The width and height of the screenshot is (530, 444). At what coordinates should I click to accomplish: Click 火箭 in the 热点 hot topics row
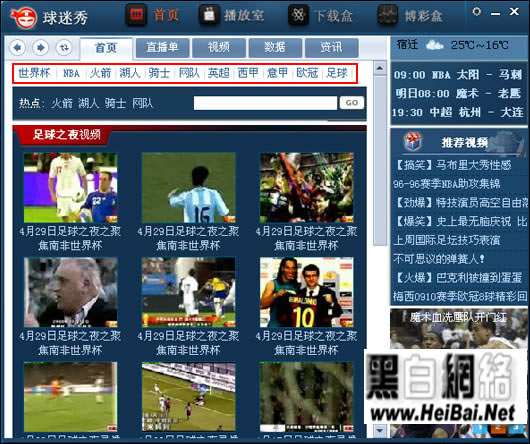[x=62, y=103]
